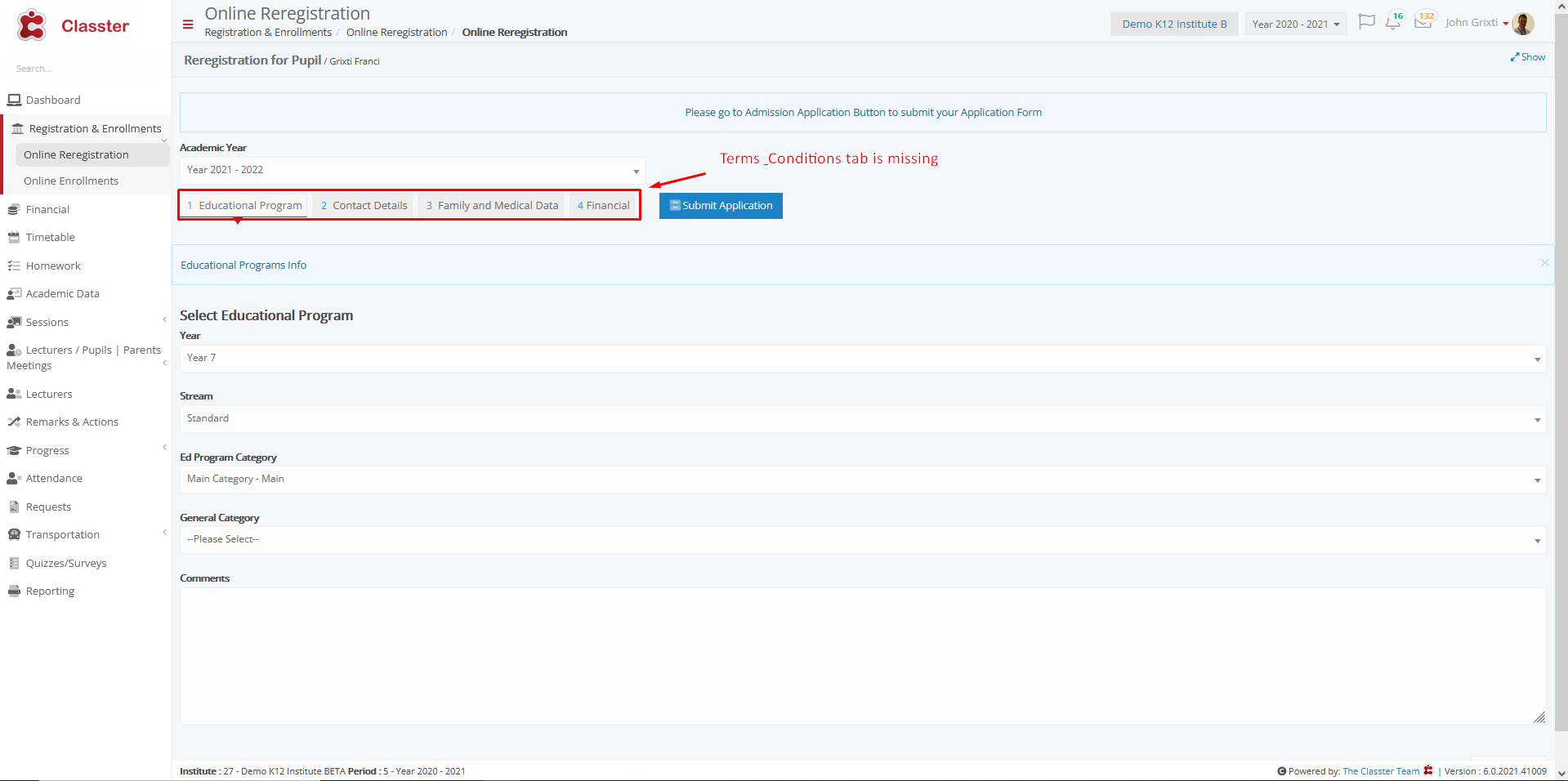Open The Classter Team footer link

click(x=1381, y=771)
